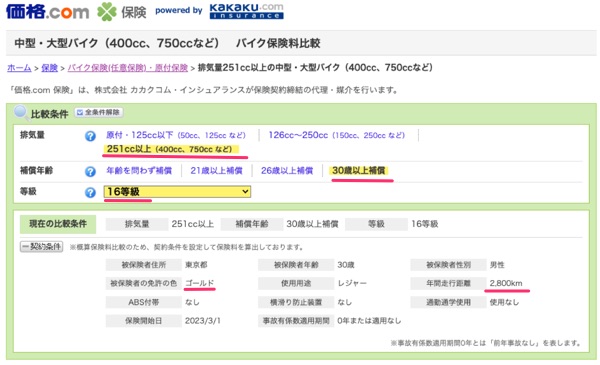Select 原付・125cc以下 displacement option
The image size is (600, 365).
(176, 135)
